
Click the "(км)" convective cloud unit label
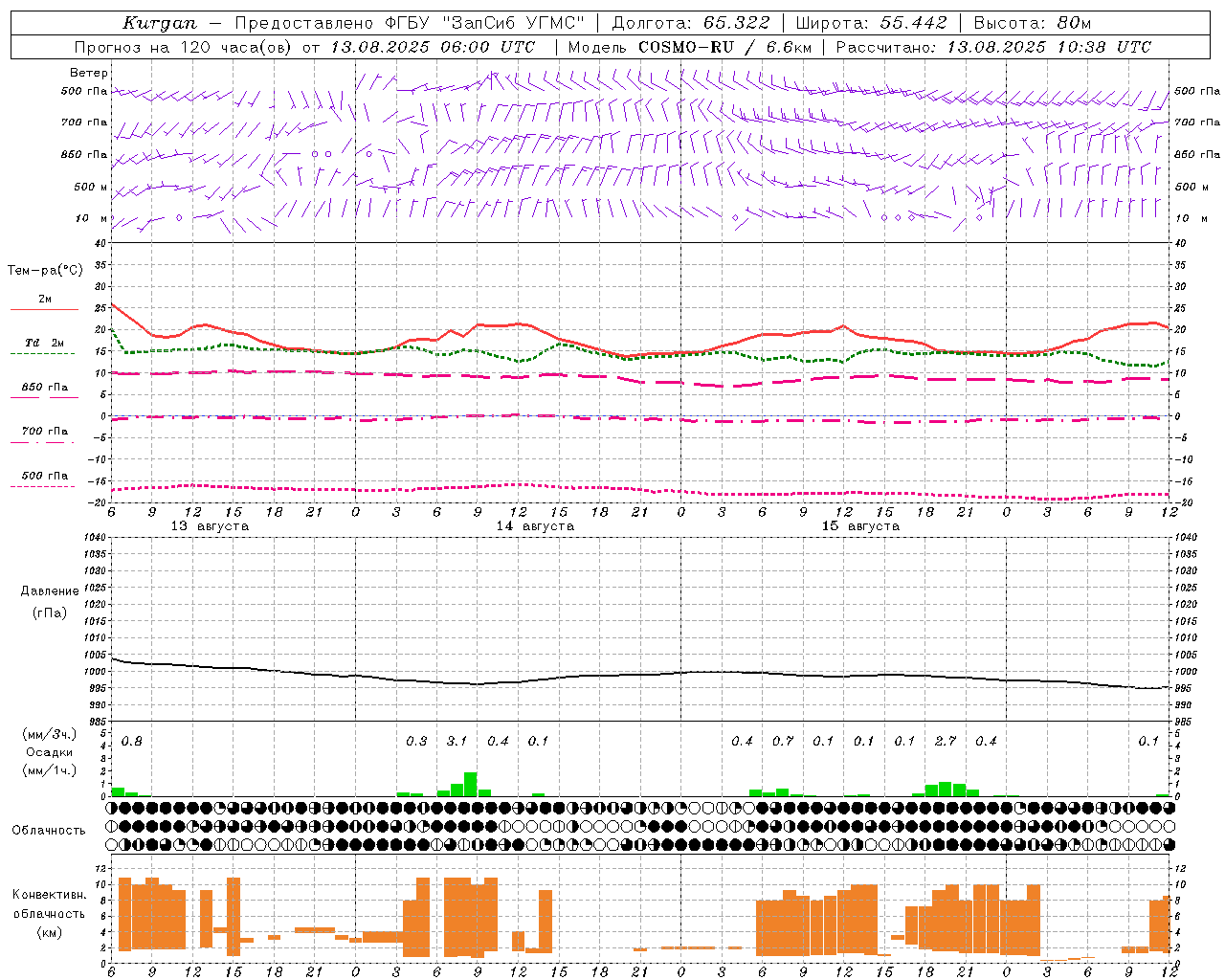coord(50,932)
